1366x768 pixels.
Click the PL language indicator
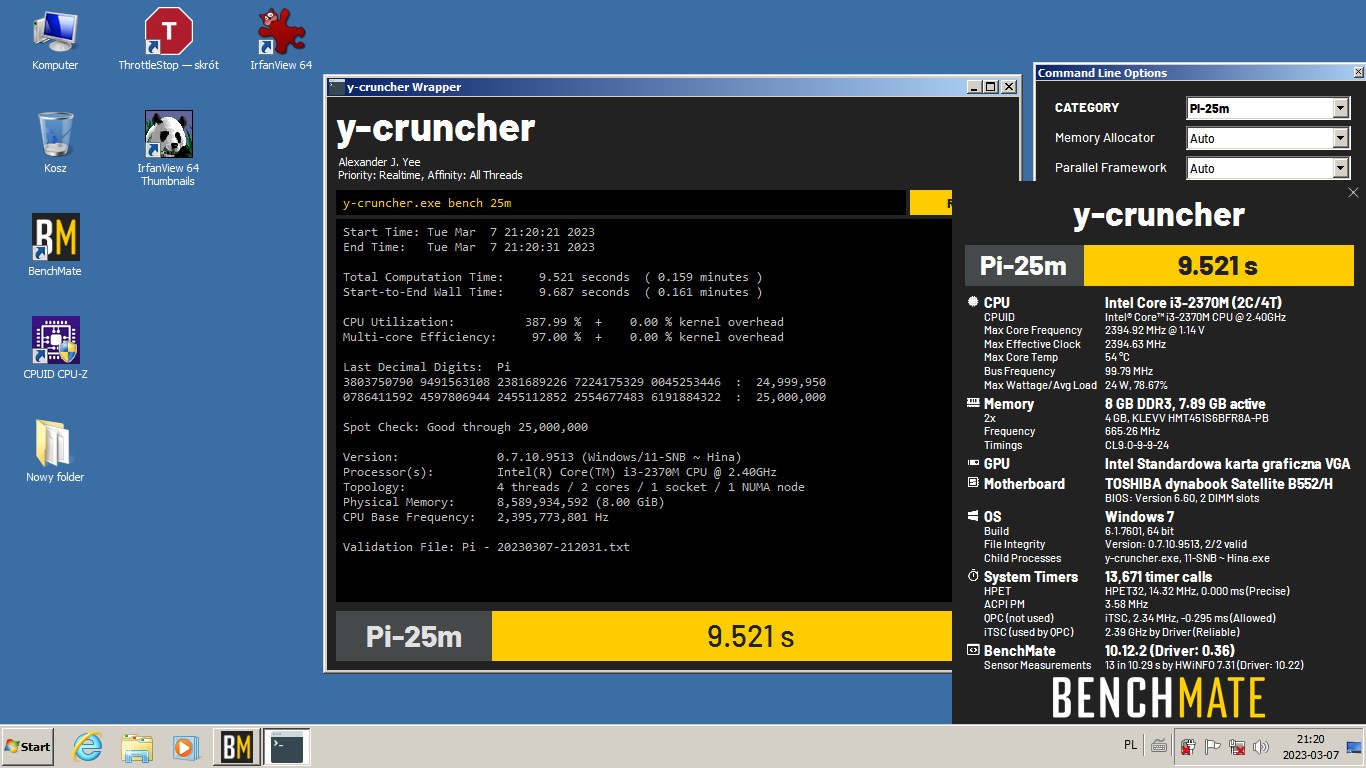coord(1130,745)
